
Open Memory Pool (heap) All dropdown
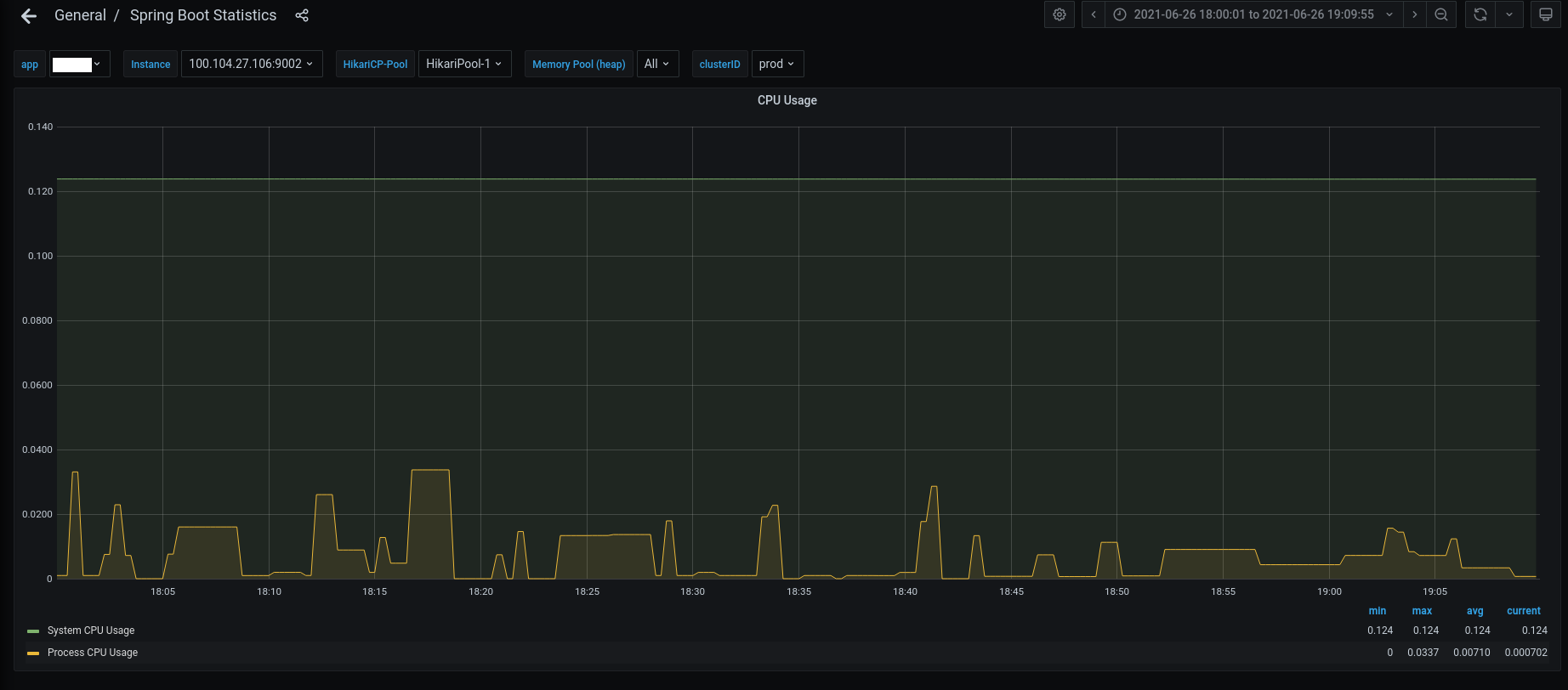[657, 64]
